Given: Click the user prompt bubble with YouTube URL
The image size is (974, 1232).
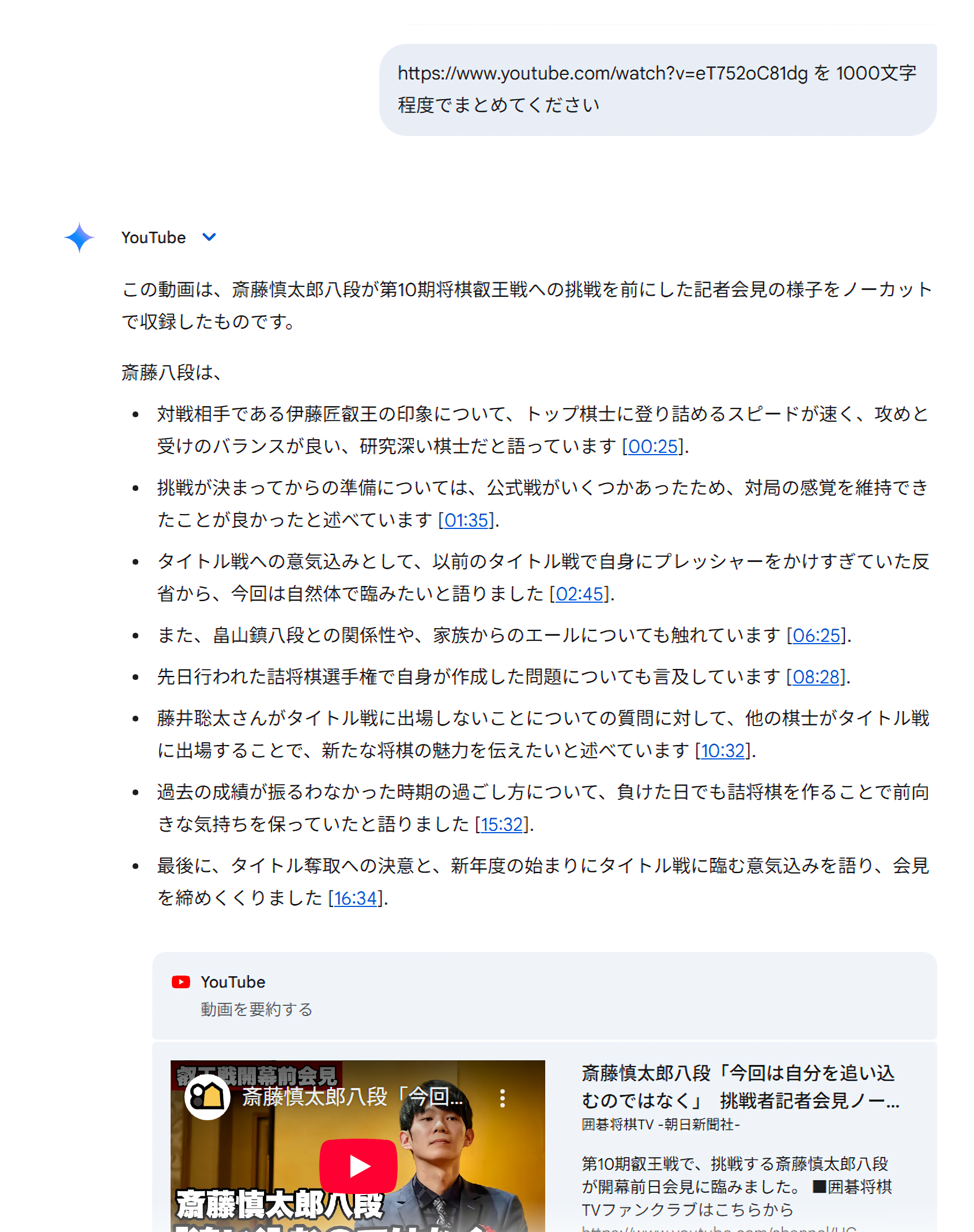Looking at the screenshot, I should tap(657, 89).
